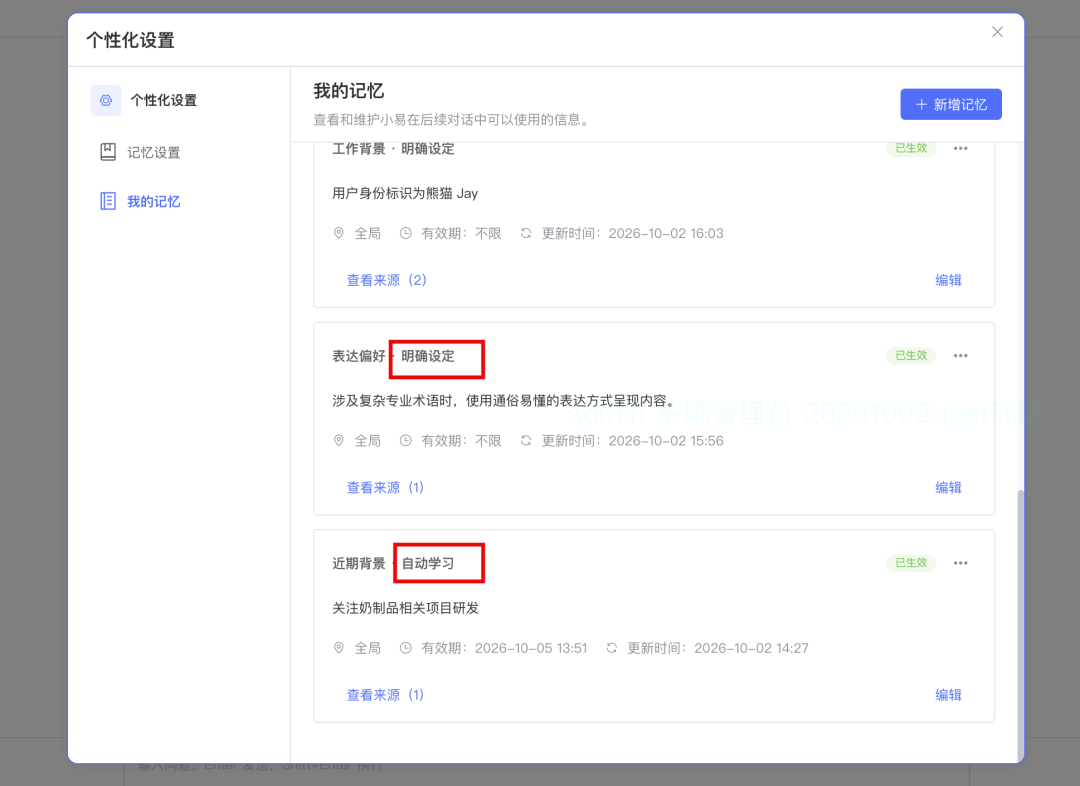Click the clock icon in 工作背景 card
Viewport: 1080px width, 786px height.
pos(406,233)
